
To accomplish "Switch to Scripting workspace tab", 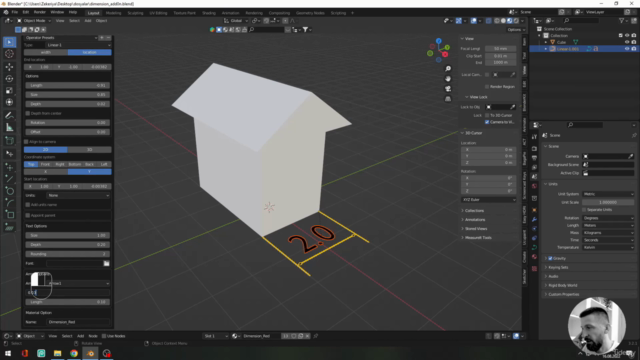I will tap(338, 13).
